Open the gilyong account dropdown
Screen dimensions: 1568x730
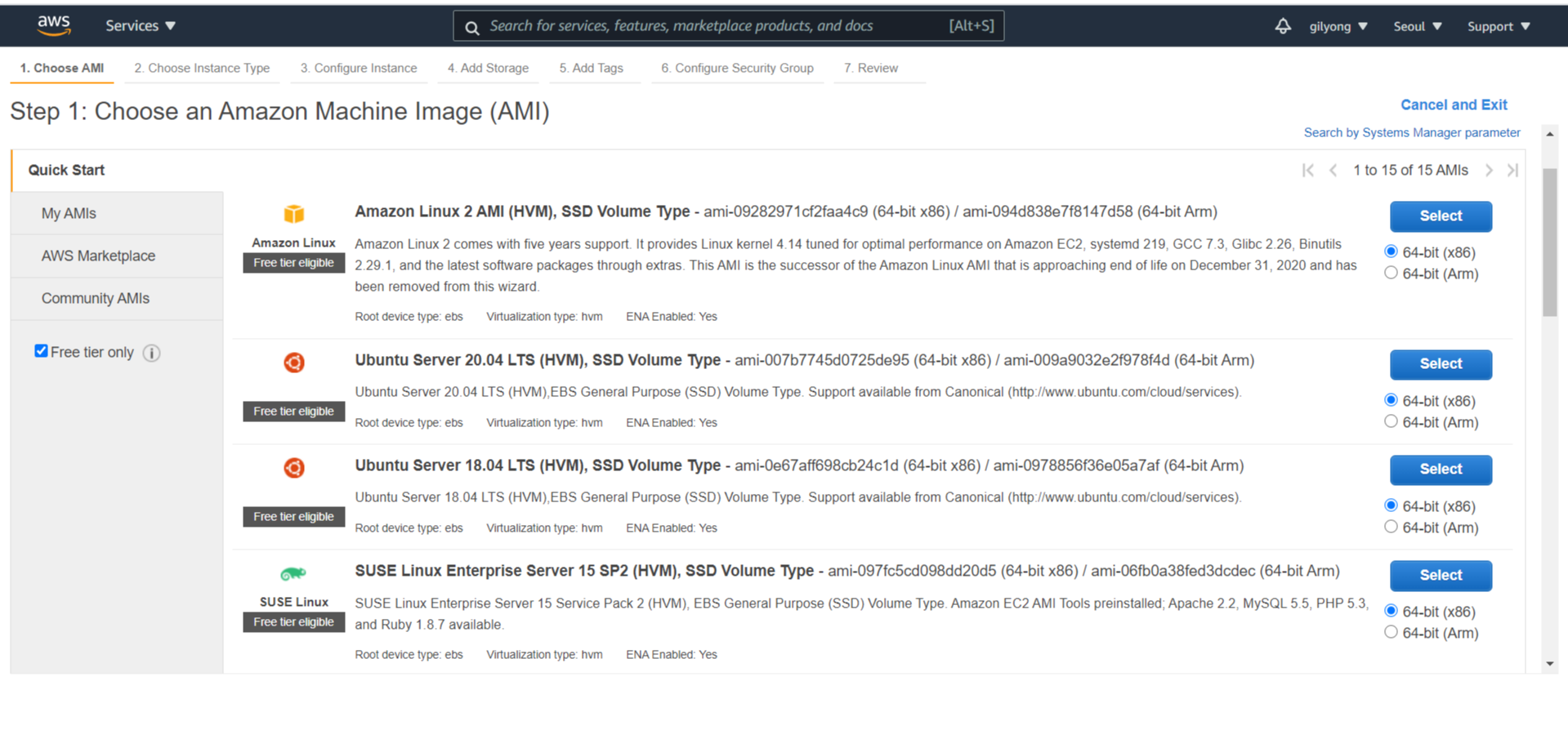(1338, 26)
